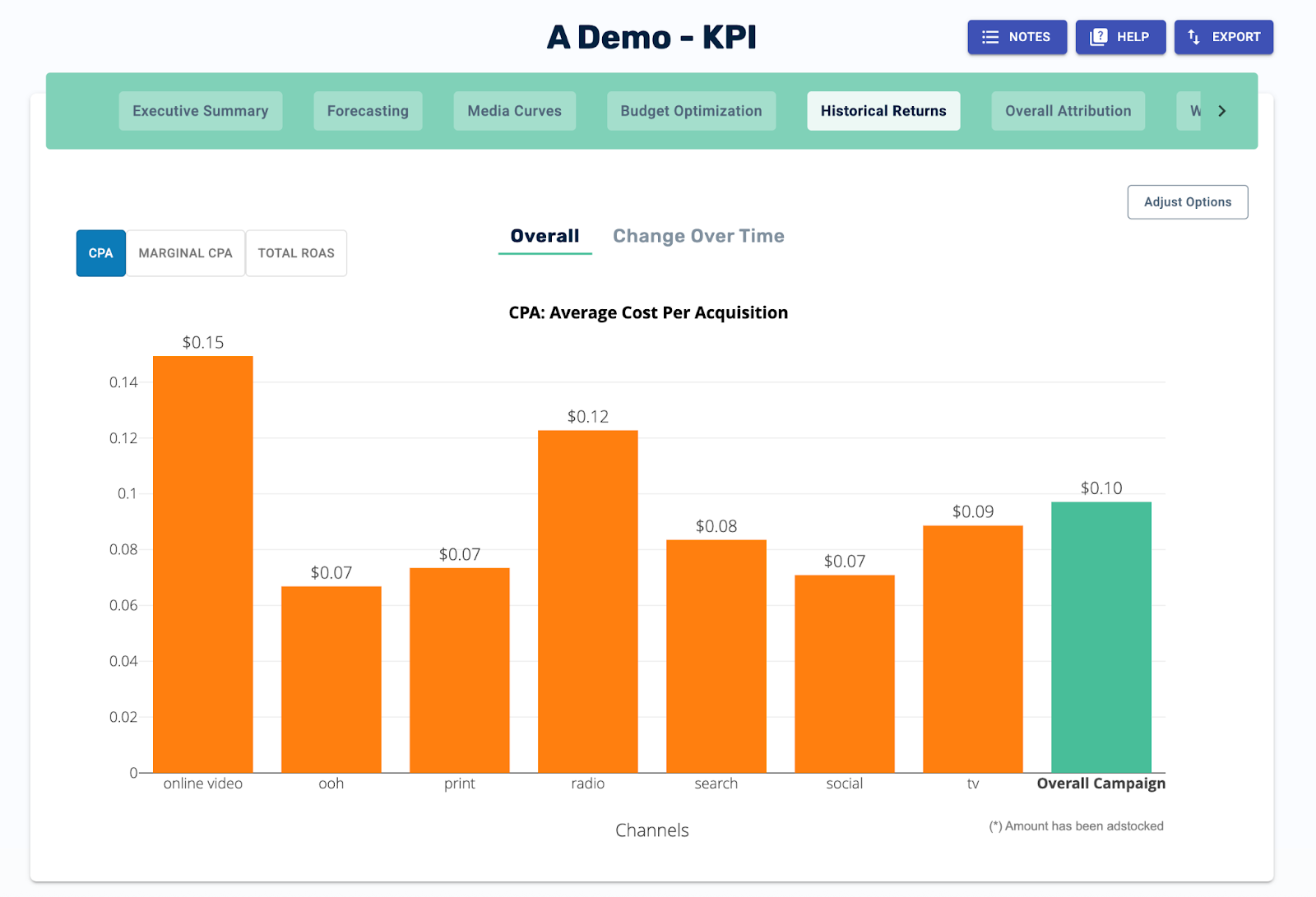Screen dimensions: 1316x897
Task: Enable the Total ROAS metric
Action: pos(295,253)
